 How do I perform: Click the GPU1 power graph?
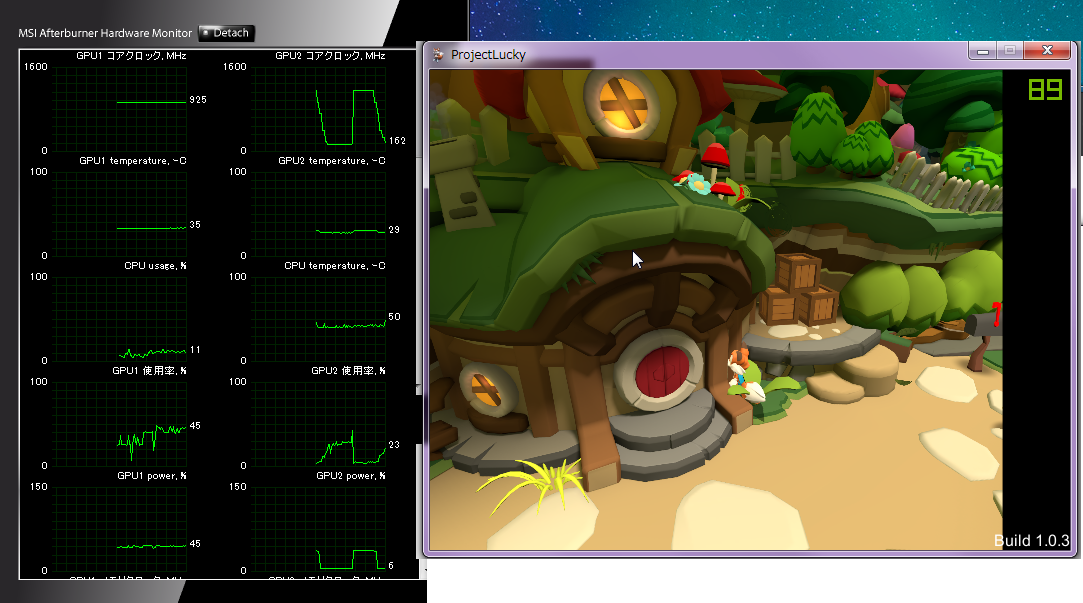119,529
